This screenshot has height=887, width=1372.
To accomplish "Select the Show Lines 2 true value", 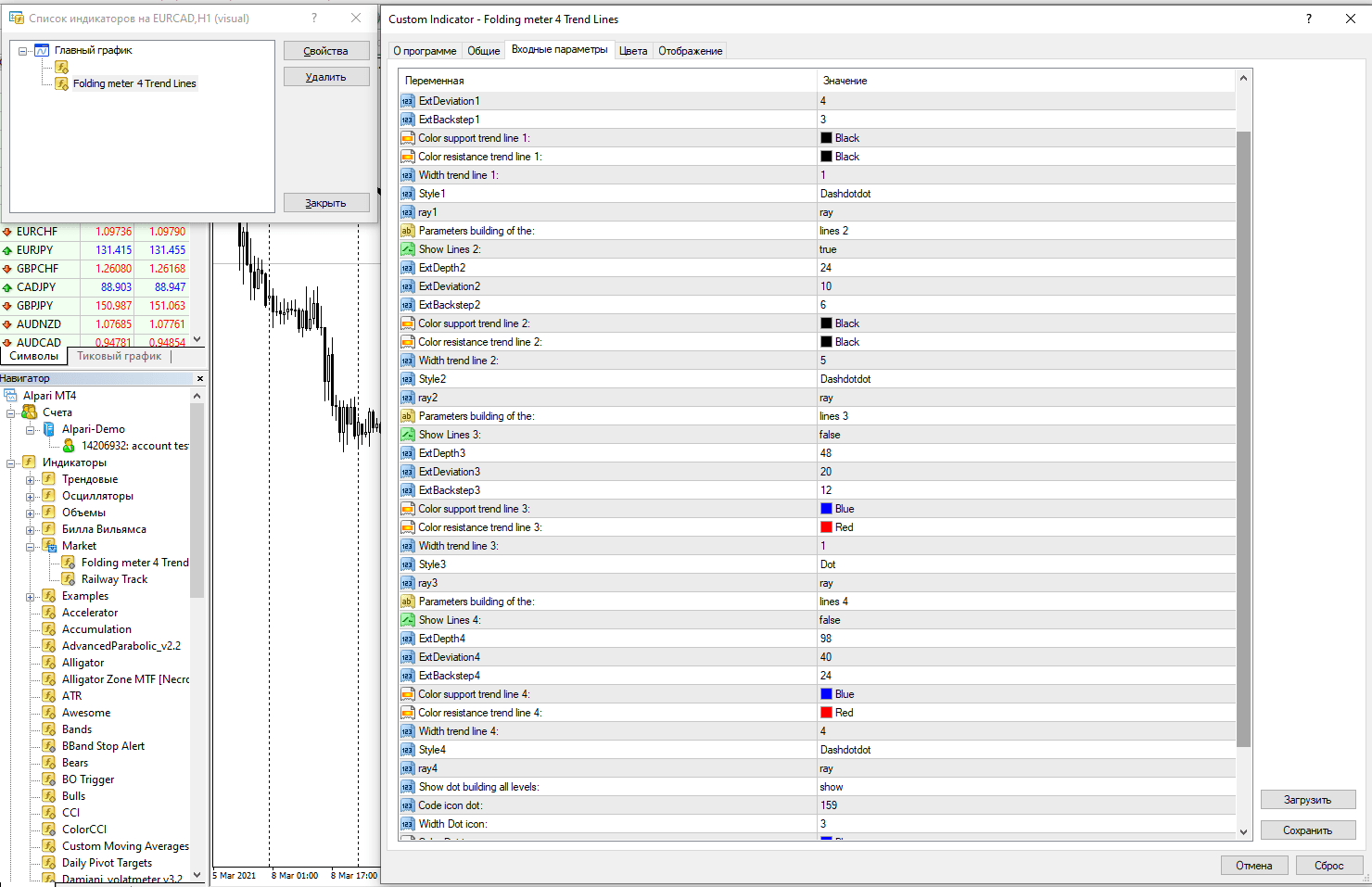I will (828, 249).
